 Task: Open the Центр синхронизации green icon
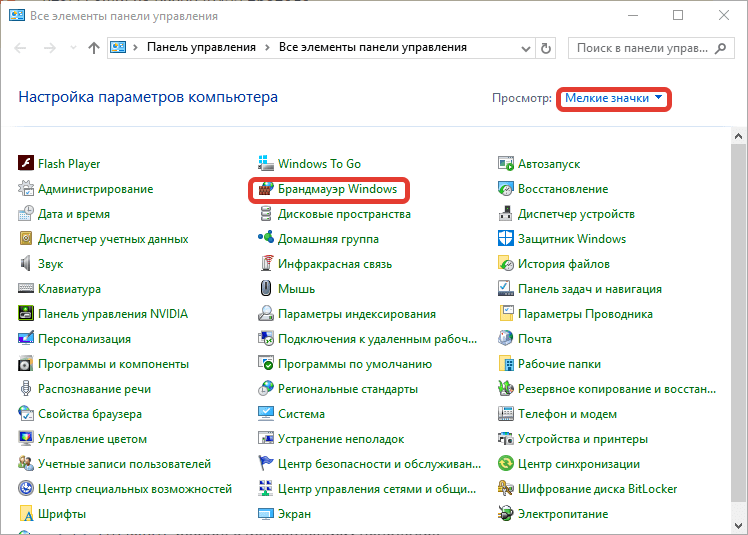coord(506,463)
